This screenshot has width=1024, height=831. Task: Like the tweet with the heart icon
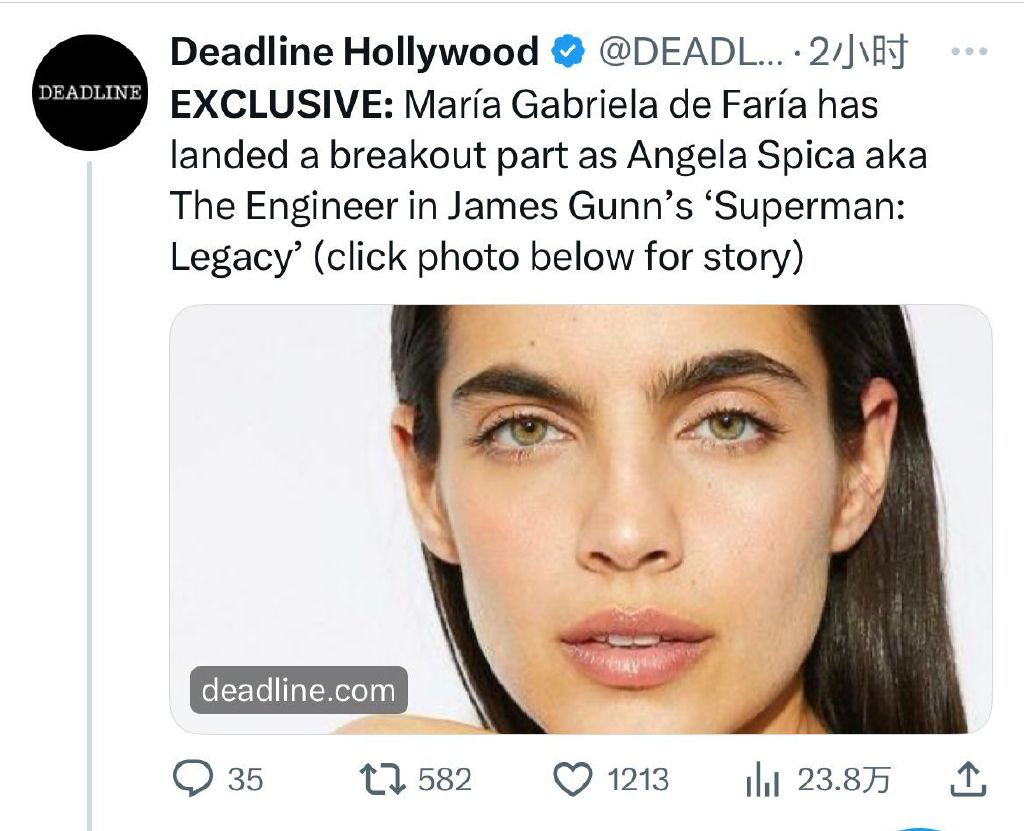pyautogui.click(x=574, y=779)
